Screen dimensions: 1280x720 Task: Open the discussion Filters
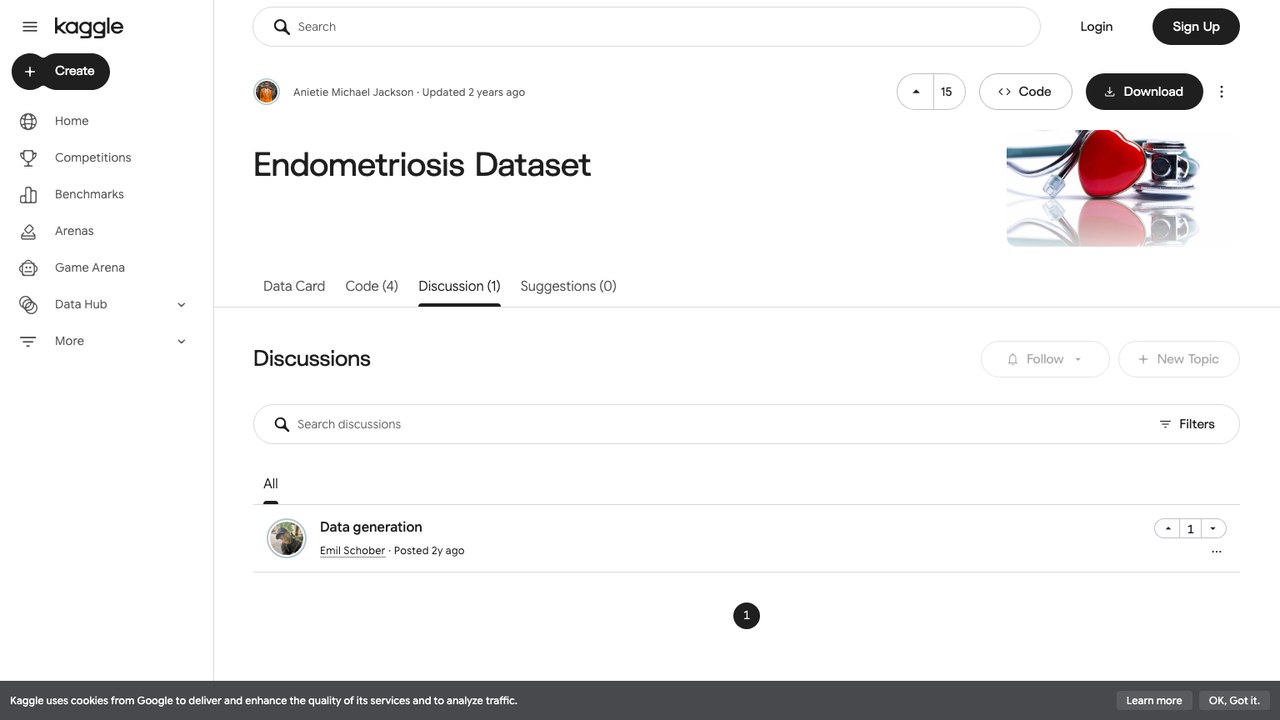click(x=1187, y=424)
